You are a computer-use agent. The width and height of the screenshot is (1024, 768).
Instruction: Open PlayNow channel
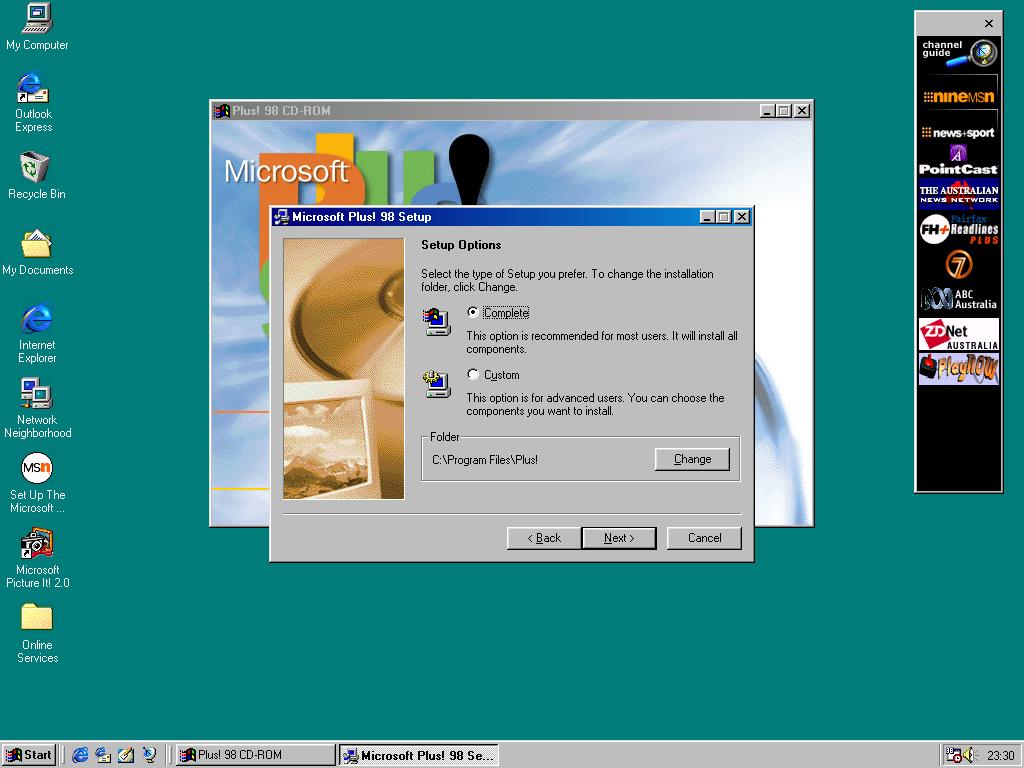959,369
